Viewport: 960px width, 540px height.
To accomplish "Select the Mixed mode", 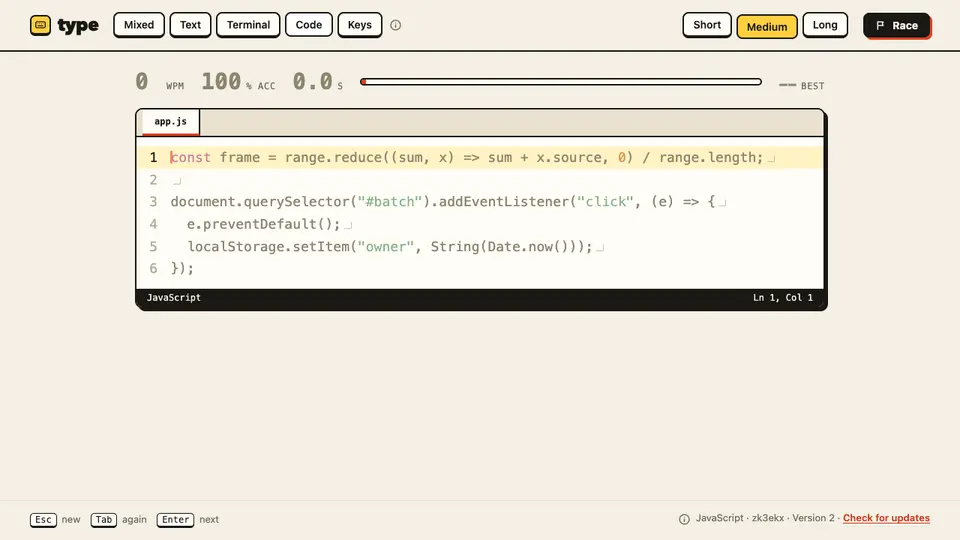I will click(x=139, y=25).
